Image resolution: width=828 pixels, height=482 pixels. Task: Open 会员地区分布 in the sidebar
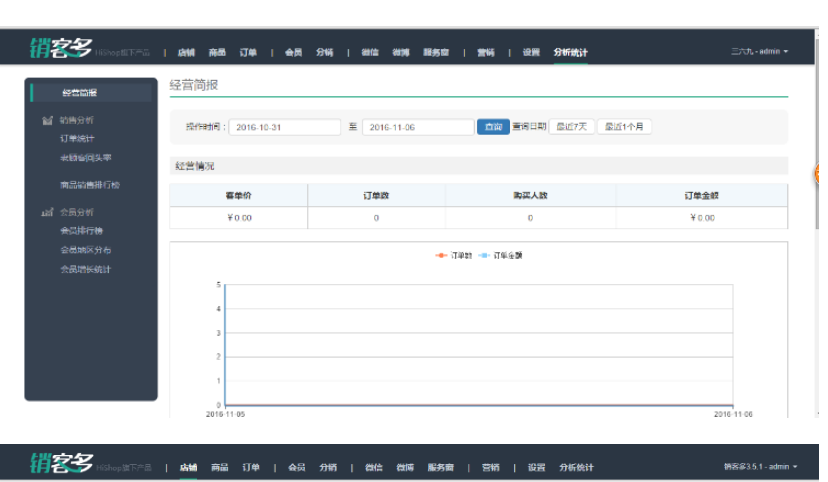(85, 250)
